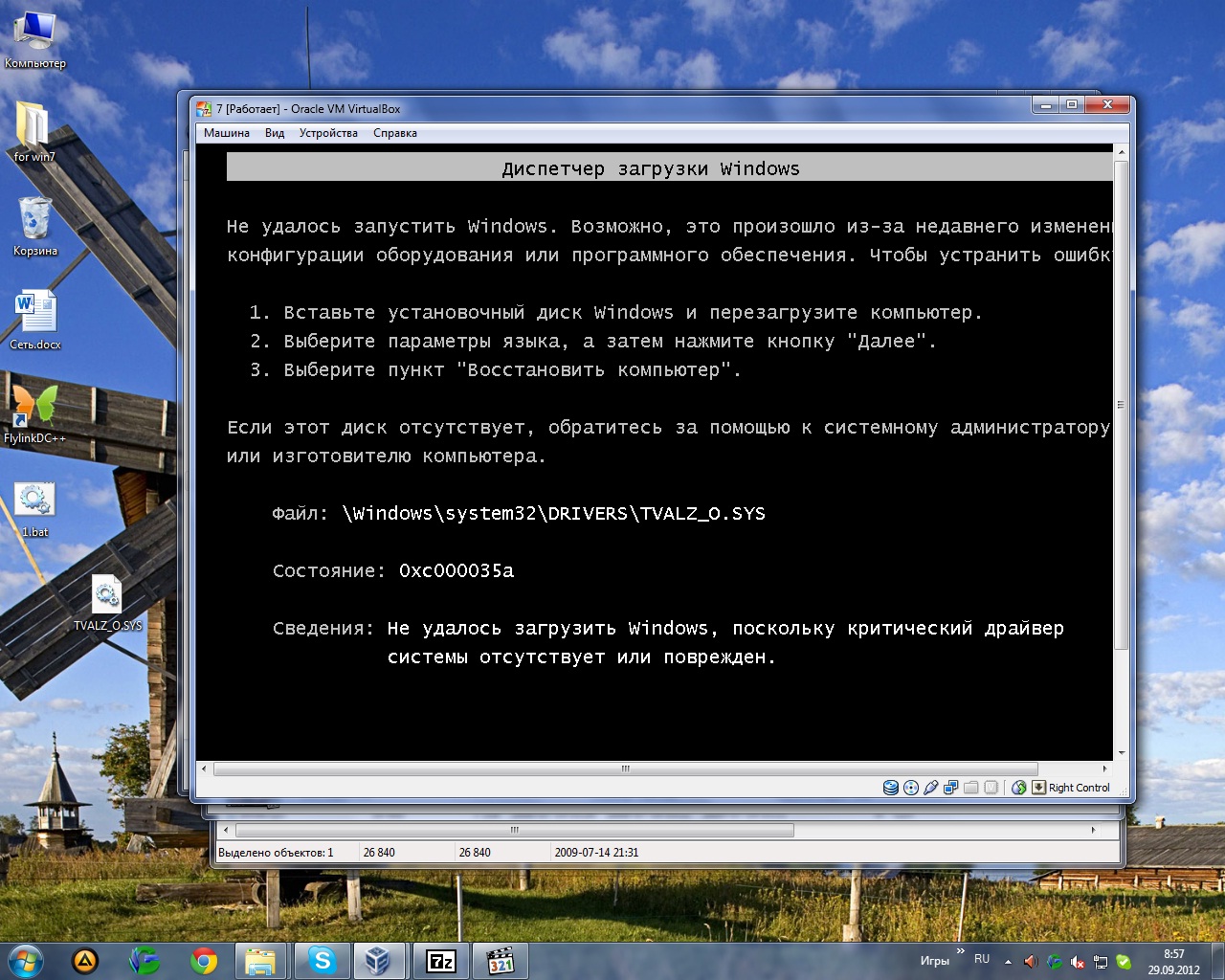The image size is (1225, 980).
Task: Open the hard disk activity indicator in VirtualBox
Action: point(891,788)
